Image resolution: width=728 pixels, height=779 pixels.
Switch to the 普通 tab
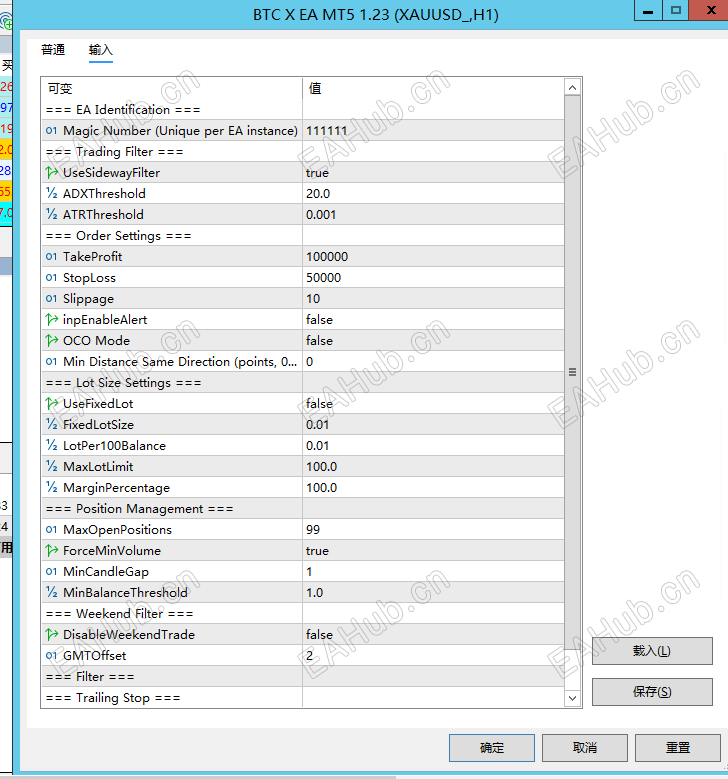[x=53, y=50]
